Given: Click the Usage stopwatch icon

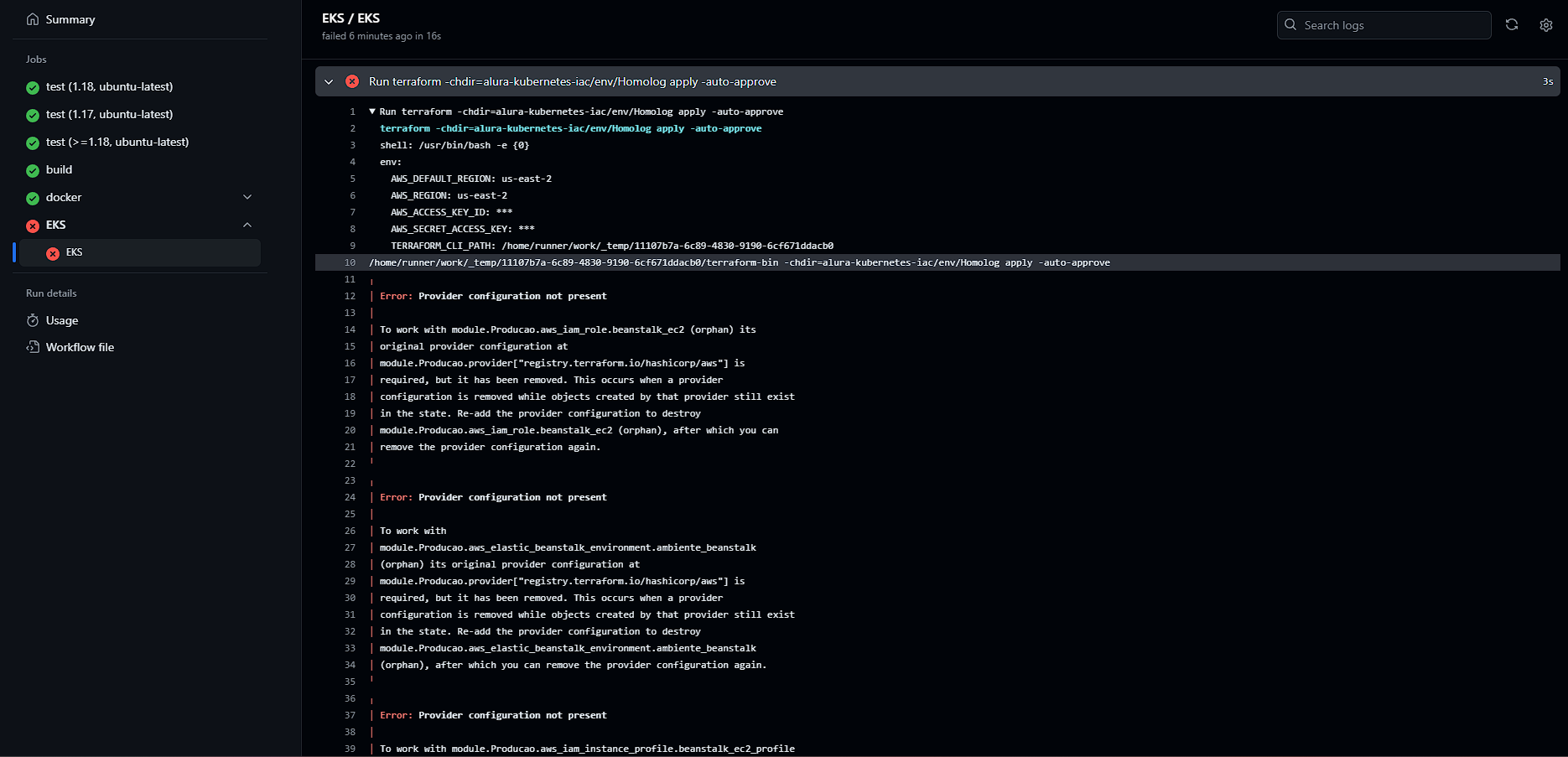Looking at the screenshot, I should tap(33, 320).
